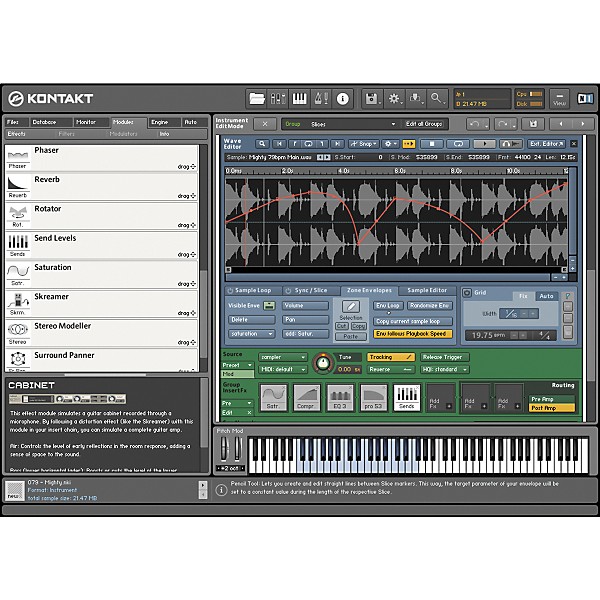
Task: Open the Zone Envelopes tab
Action: 369,290
